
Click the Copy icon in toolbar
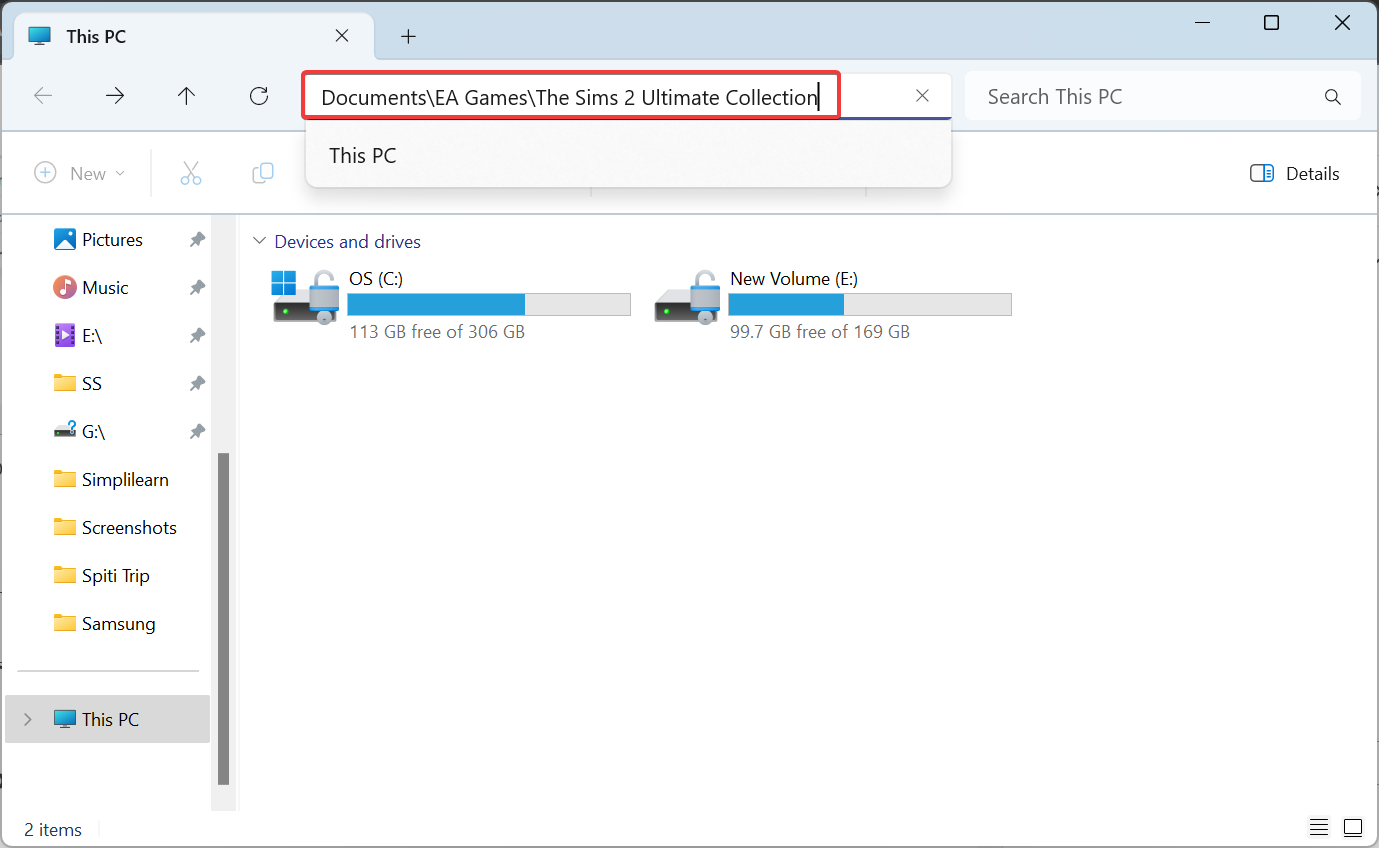(x=263, y=173)
